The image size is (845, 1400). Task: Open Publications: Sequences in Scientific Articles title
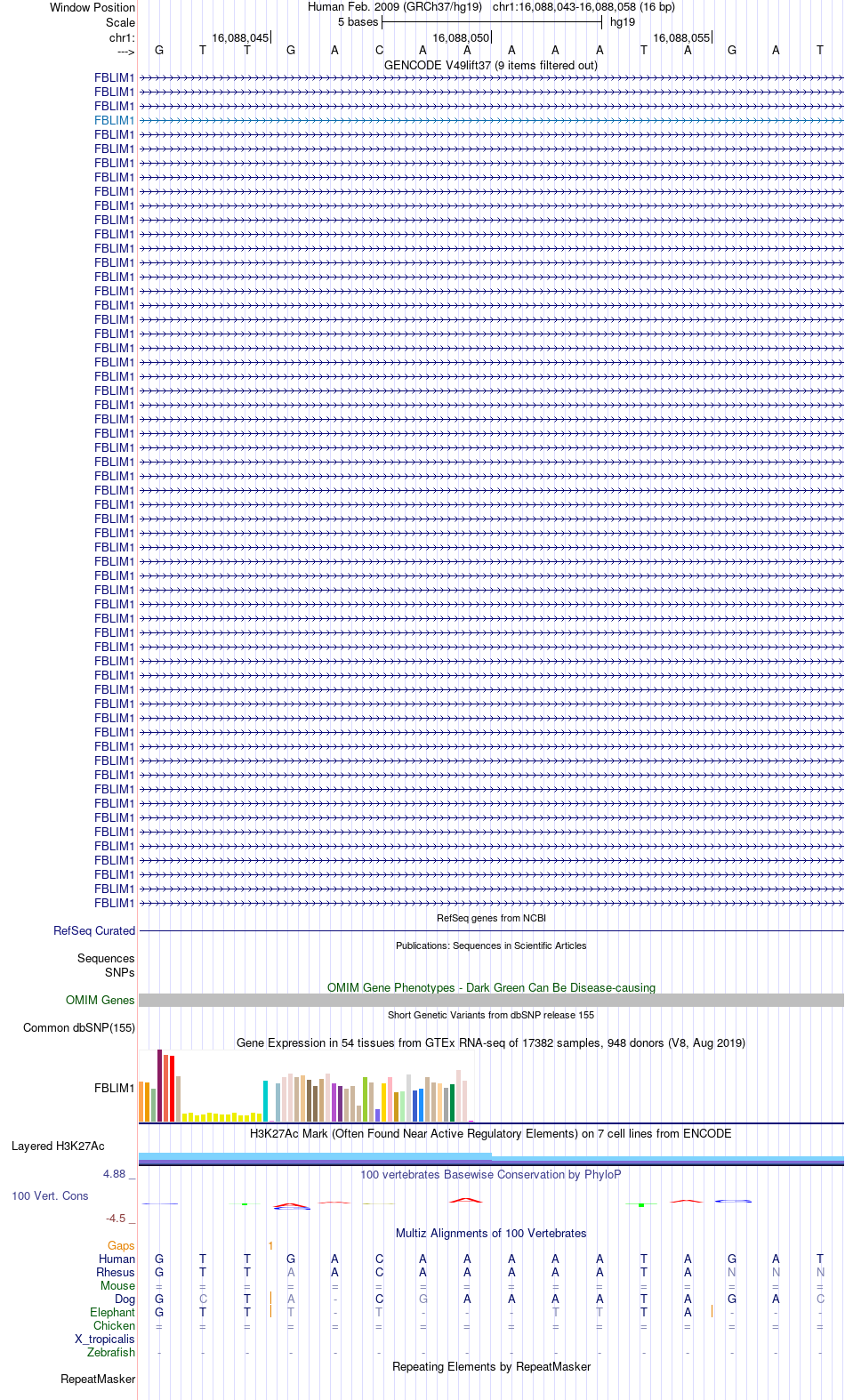[491, 945]
